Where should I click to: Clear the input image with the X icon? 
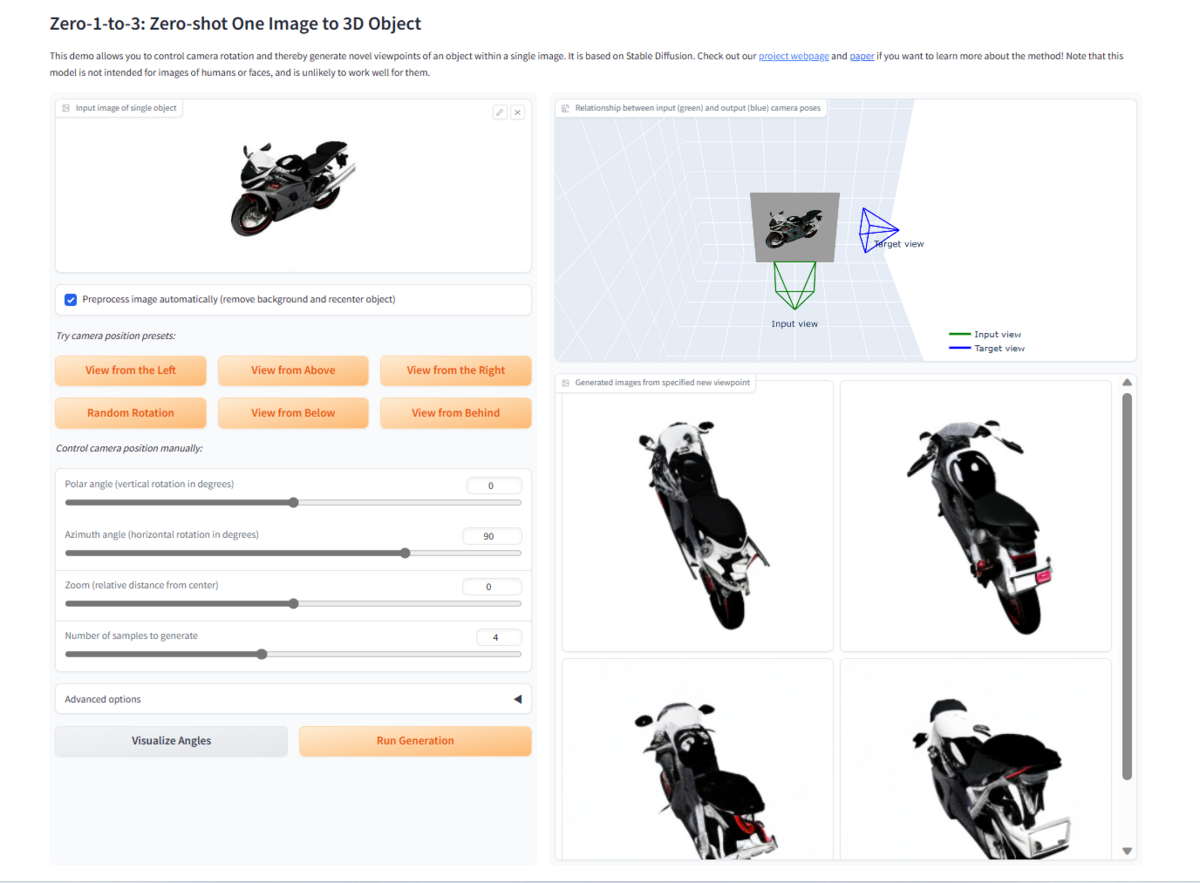[x=518, y=112]
